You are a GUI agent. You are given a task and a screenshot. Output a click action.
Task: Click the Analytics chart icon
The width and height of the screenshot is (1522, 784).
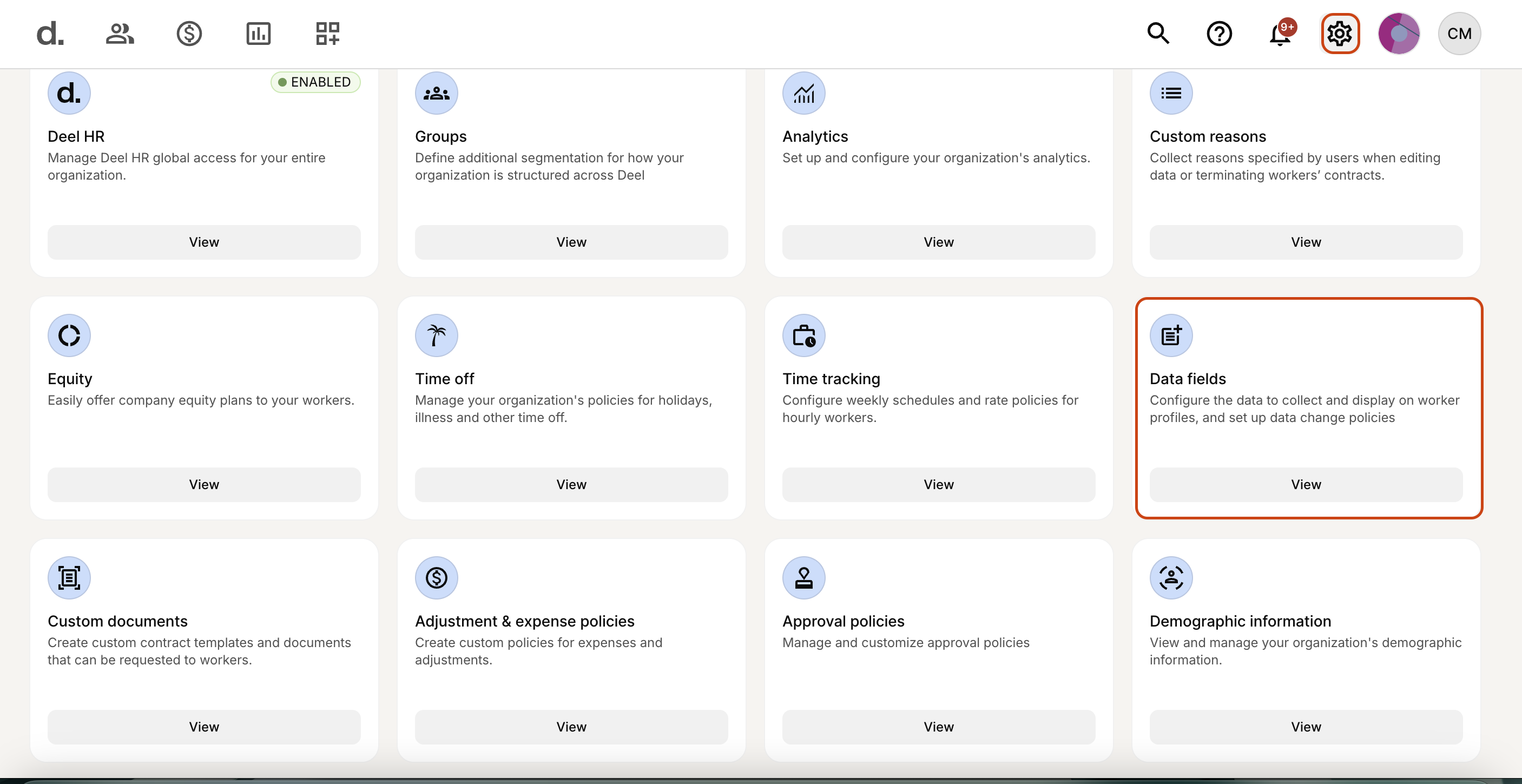tap(804, 93)
